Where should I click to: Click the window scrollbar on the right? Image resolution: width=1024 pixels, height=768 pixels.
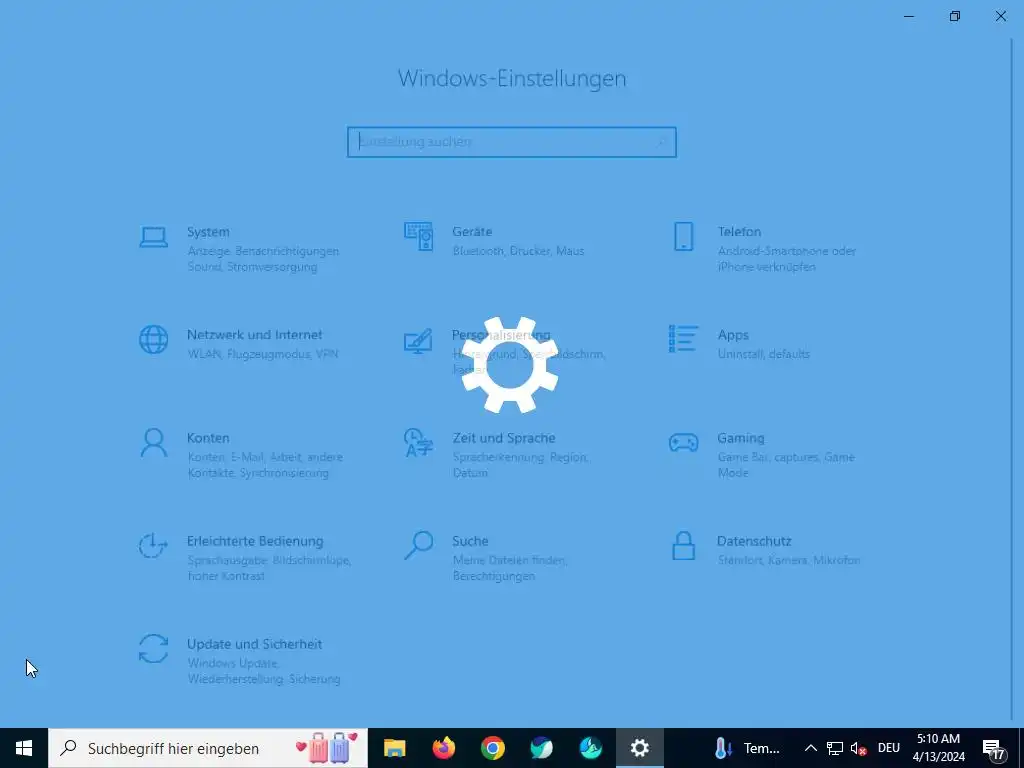pos(1014,379)
